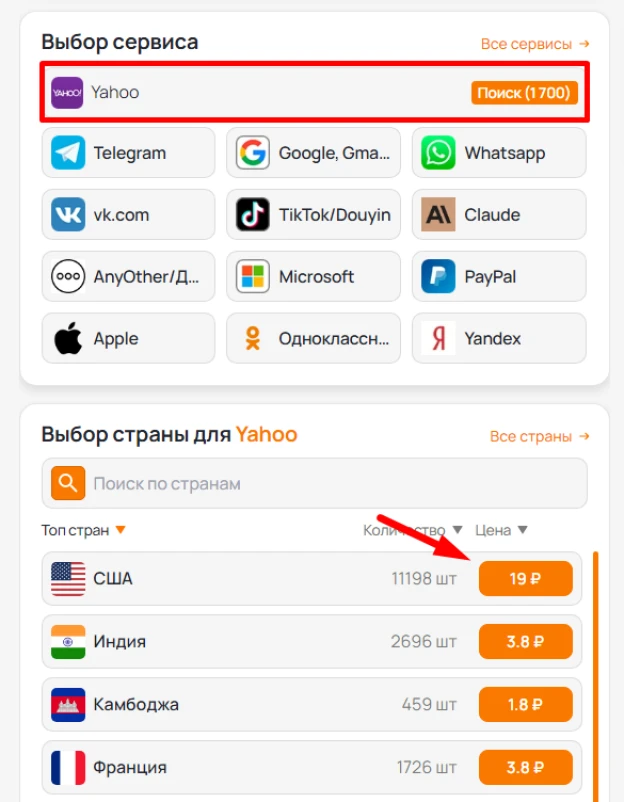The image size is (624, 802).
Task: Pick the Claude service icon
Action: (x=438, y=214)
